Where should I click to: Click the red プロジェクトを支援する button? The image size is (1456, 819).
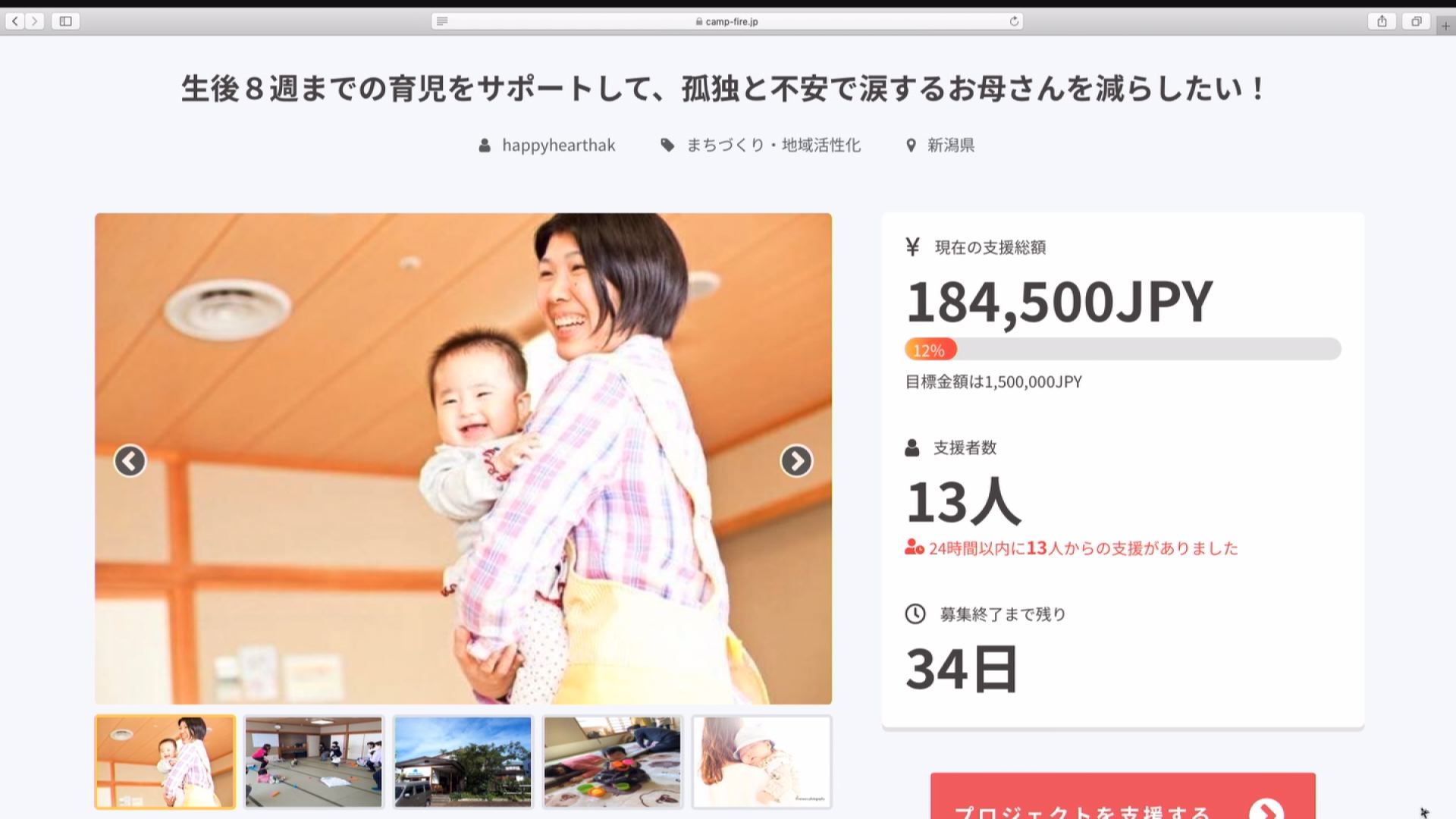[1123, 796]
